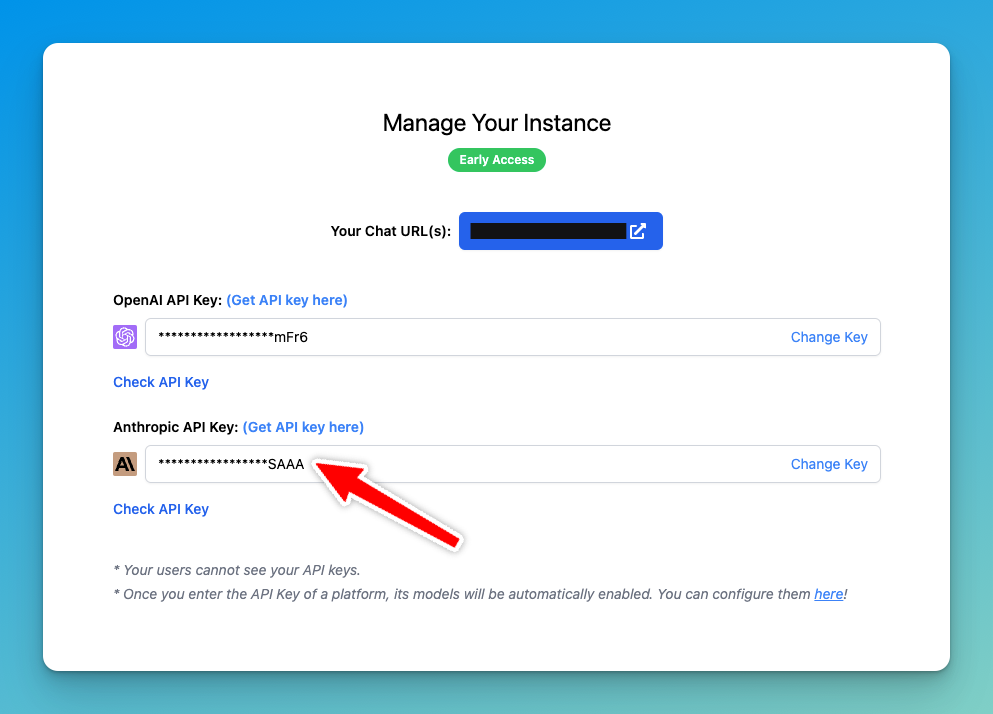
Task: Check API Key under the OpenAI field
Action: 161,382
